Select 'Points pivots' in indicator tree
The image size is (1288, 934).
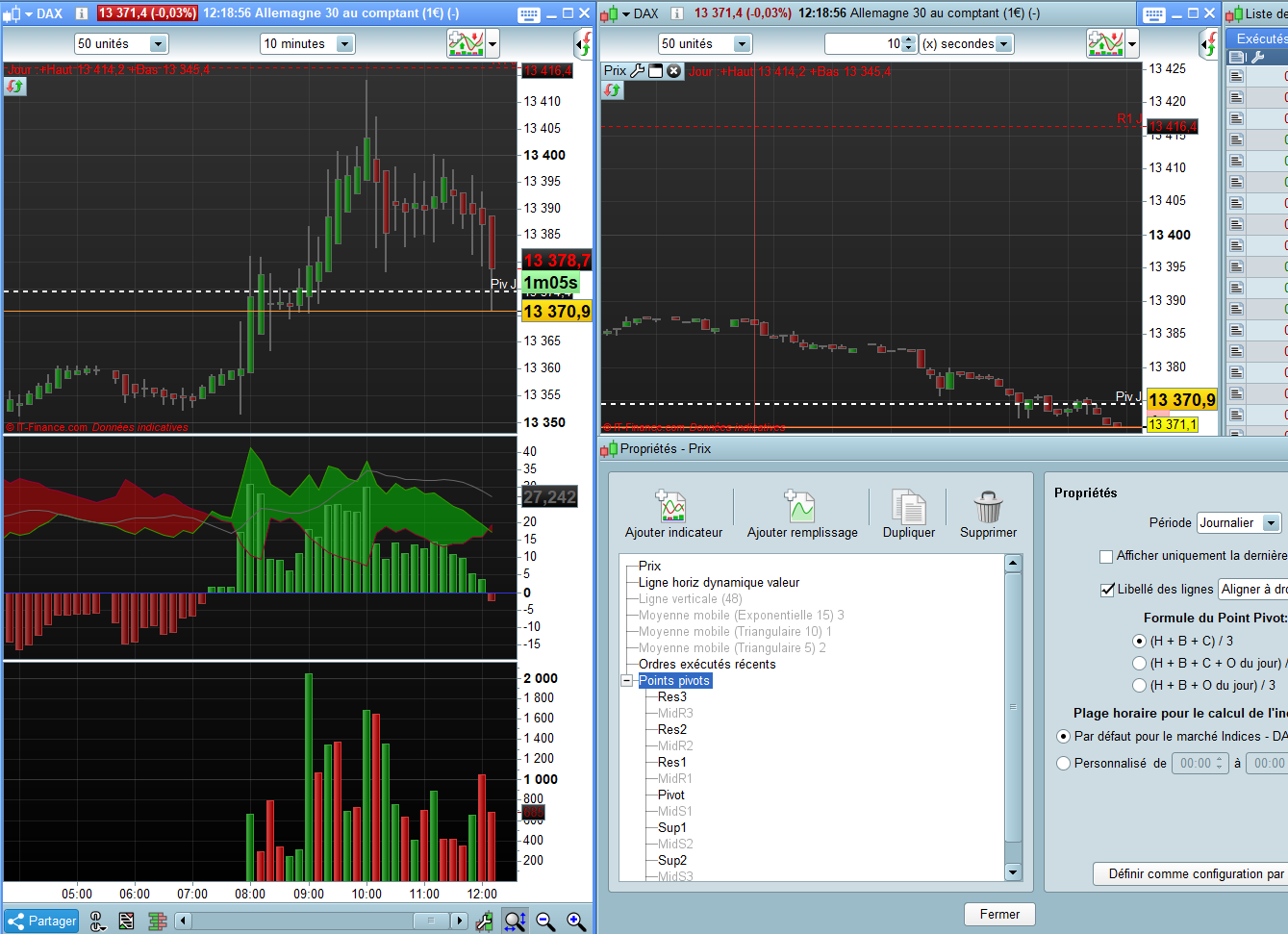674,680
